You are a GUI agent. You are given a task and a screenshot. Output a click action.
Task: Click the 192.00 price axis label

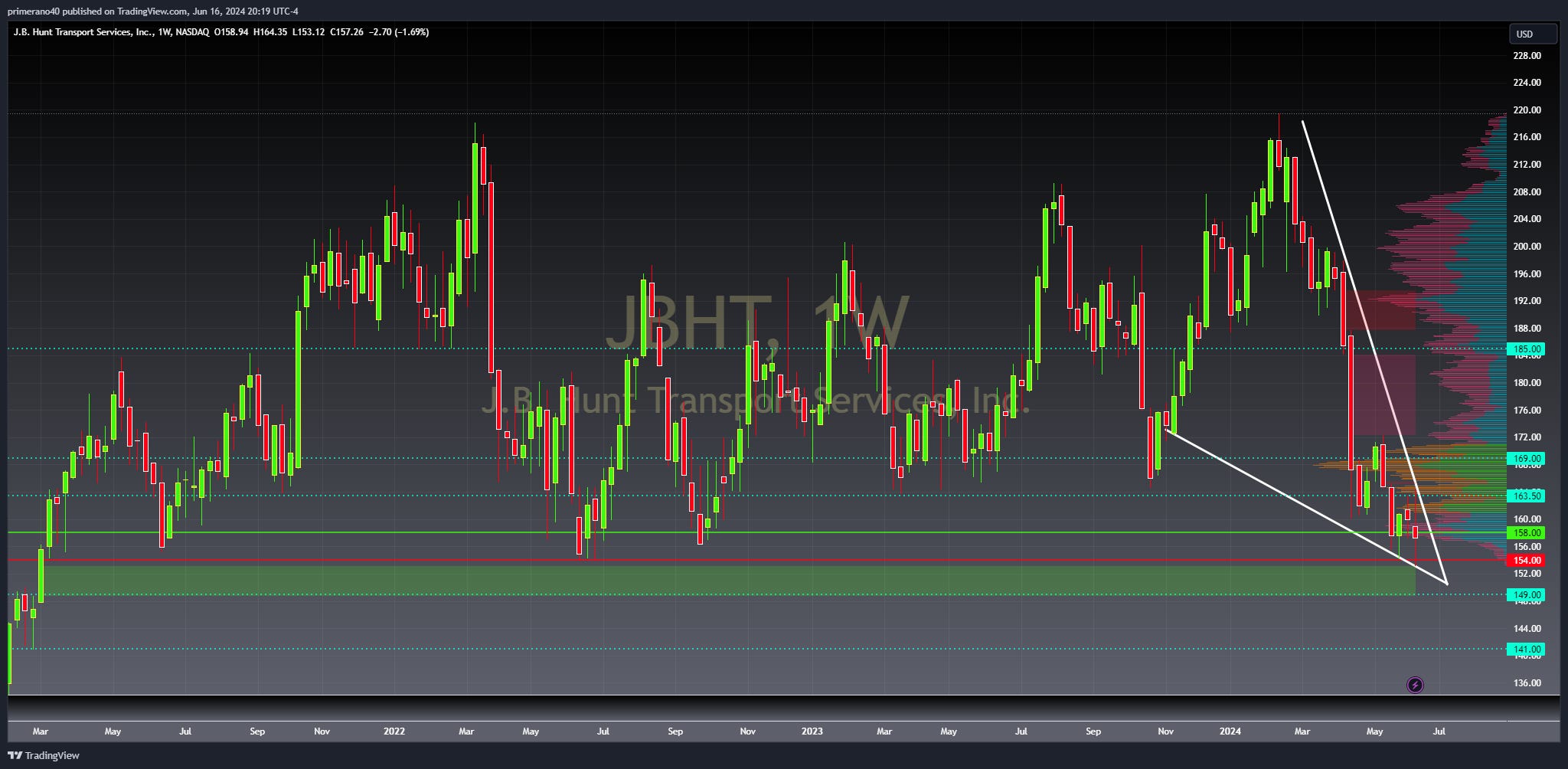pyautogui.click(x=1527, y=301)
